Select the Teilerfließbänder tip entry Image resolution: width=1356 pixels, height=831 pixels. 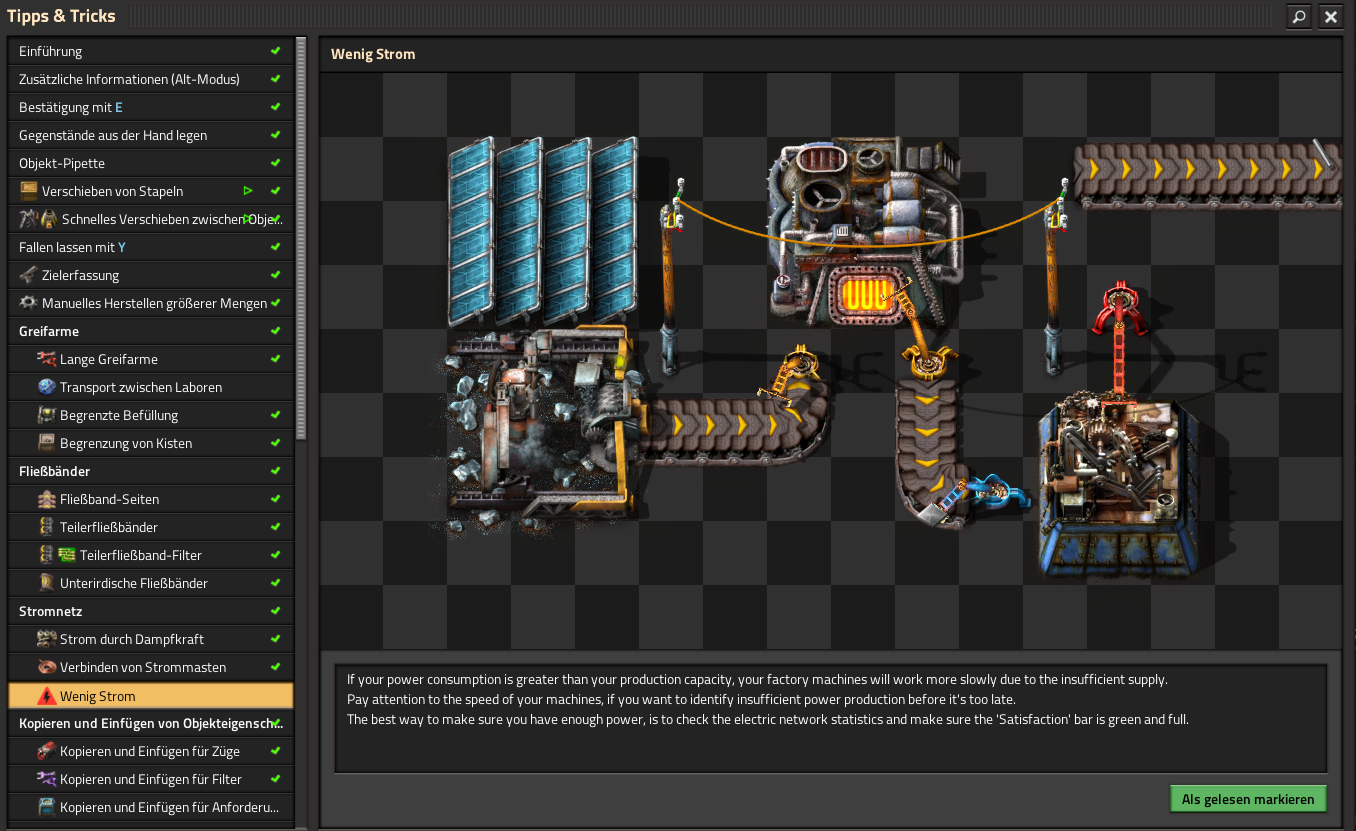[151, 527]
